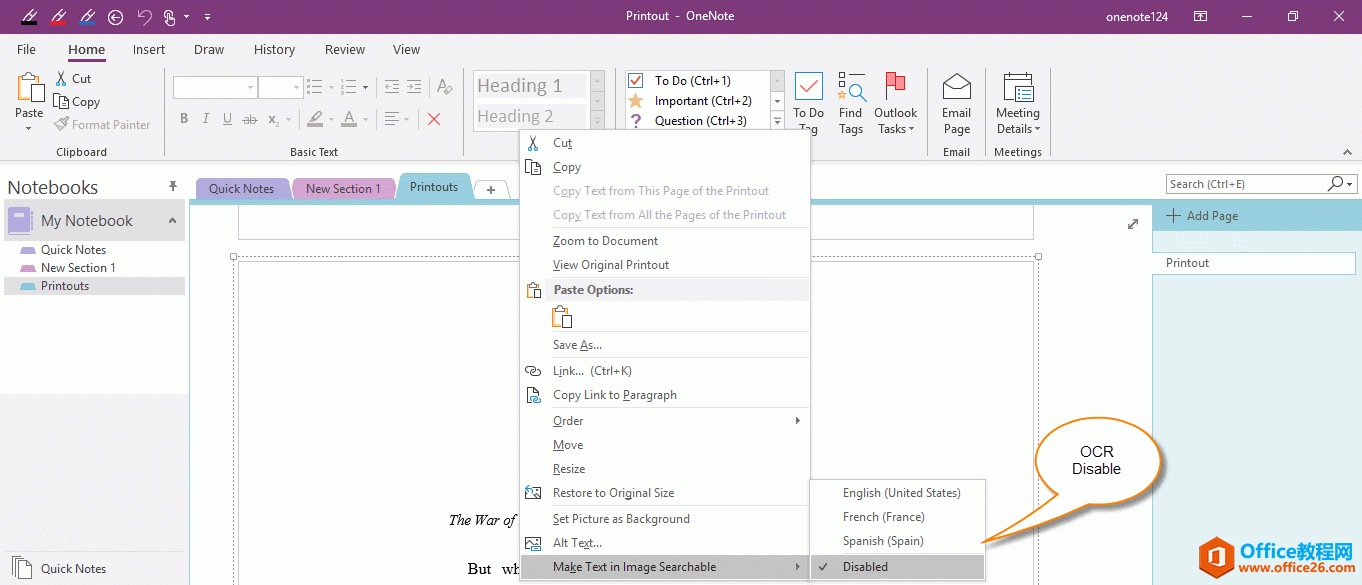Select the Clear Formatting red X icon
This screenshot has width=1362, height=585.
[x=433, y=118]
